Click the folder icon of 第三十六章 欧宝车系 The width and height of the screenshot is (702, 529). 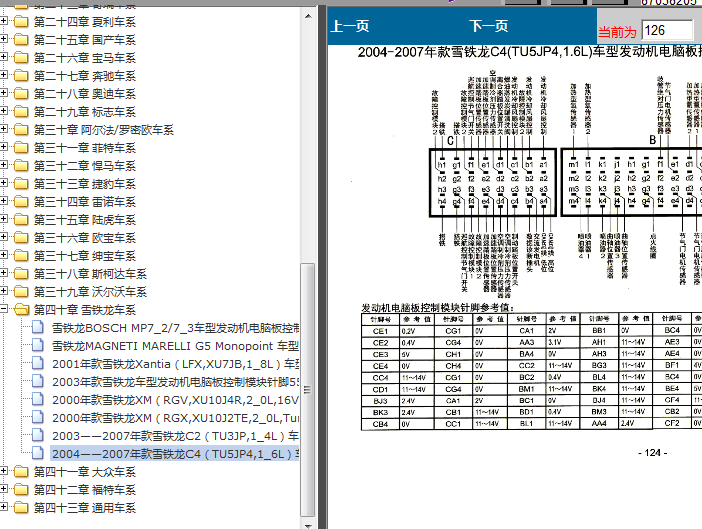pyautogui.click(x=21, y=237)
